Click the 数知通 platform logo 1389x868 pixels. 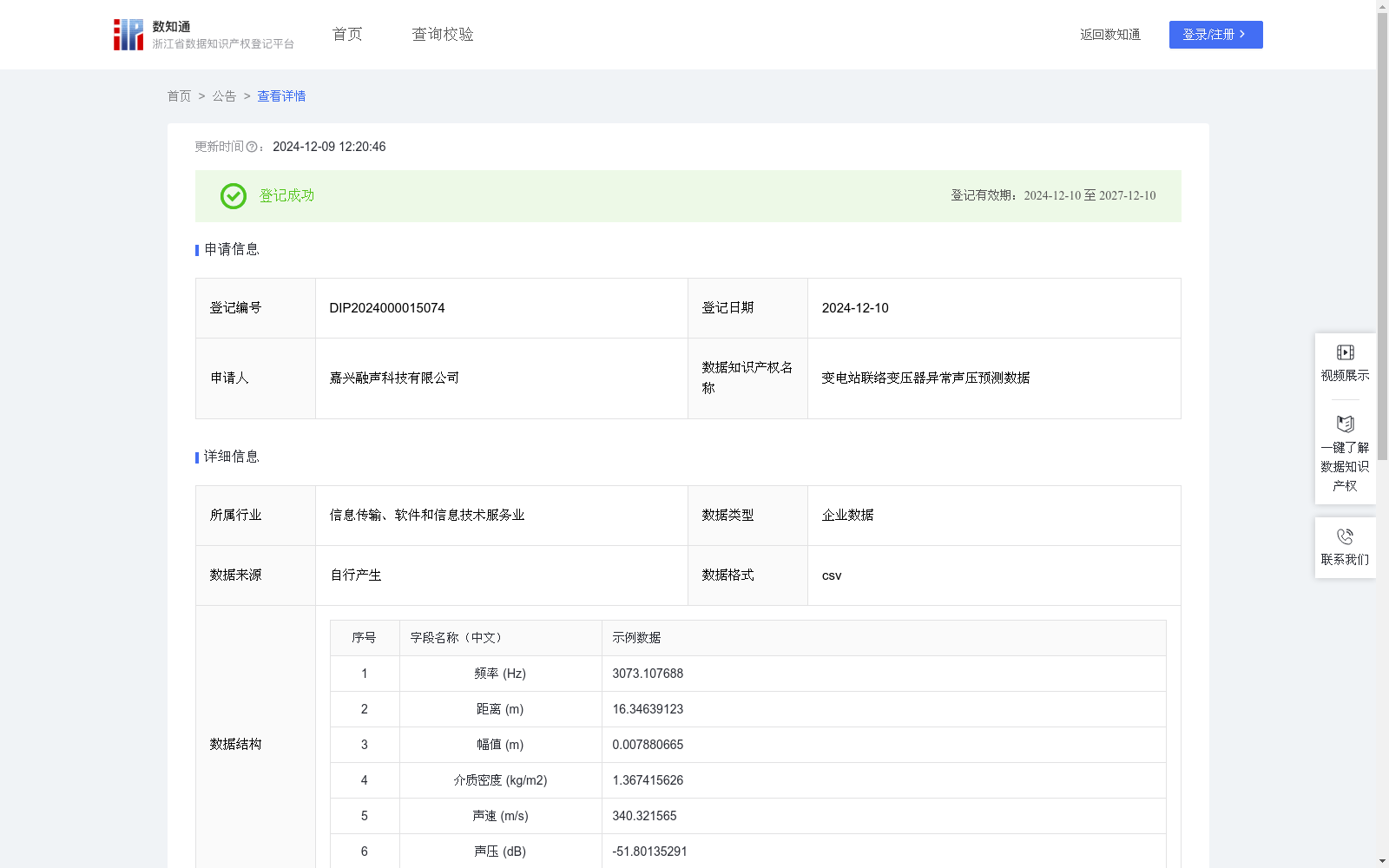203,35
